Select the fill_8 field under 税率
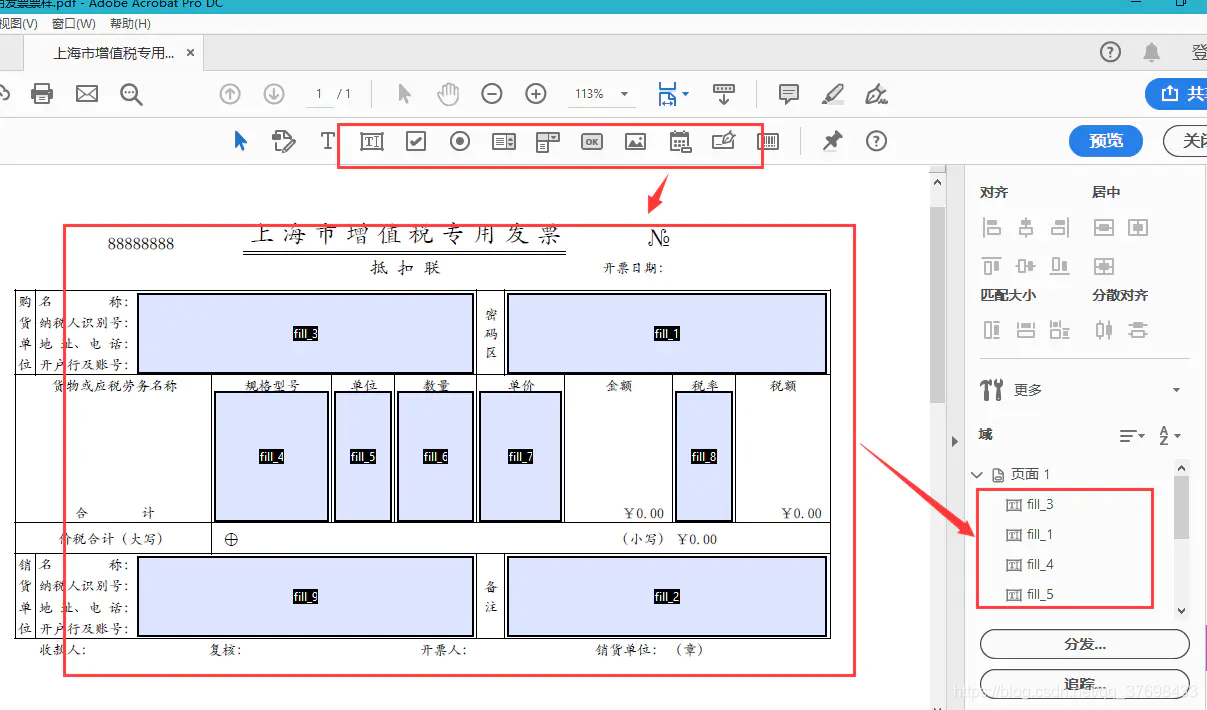 click(704, 457)
